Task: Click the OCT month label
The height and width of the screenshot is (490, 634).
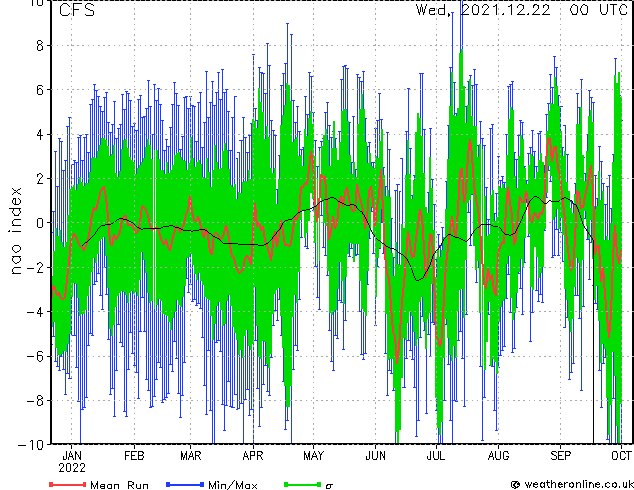Action: tap(621, 456)
